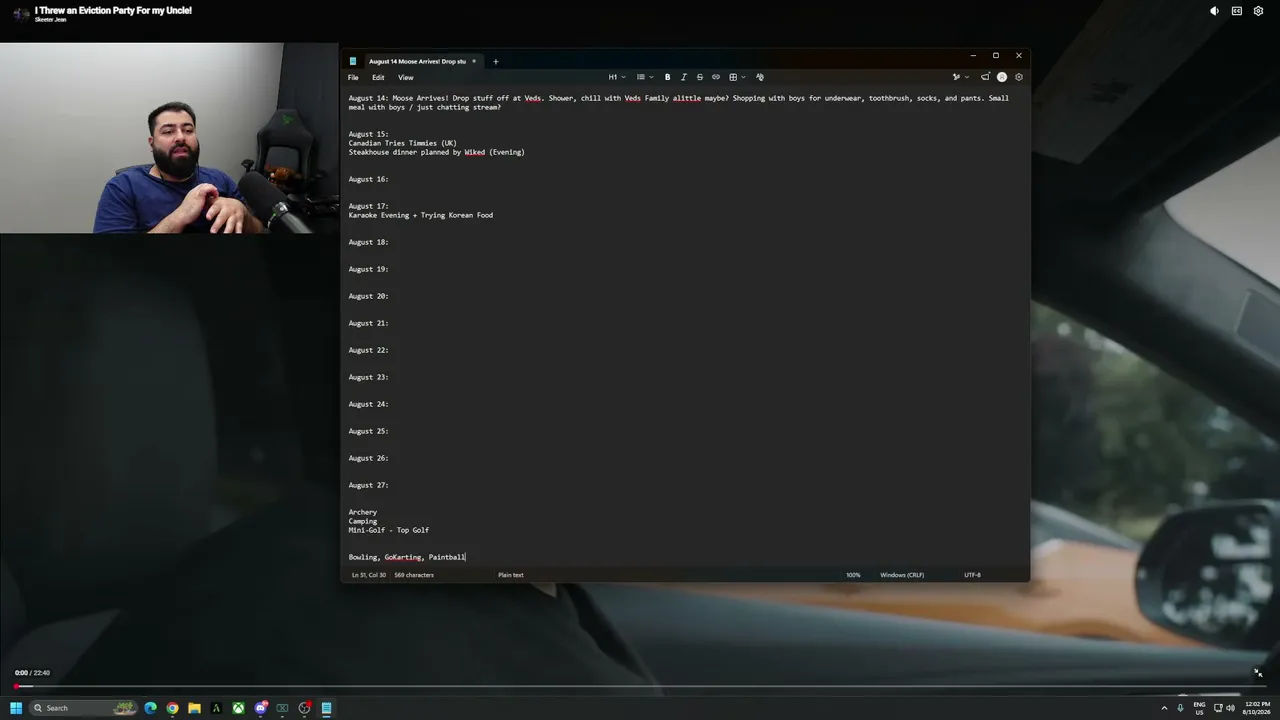Viewport: 1280px width, 720px height.
Task: Open the table insert dropdown in Notepad
Action: pos(737,77)
